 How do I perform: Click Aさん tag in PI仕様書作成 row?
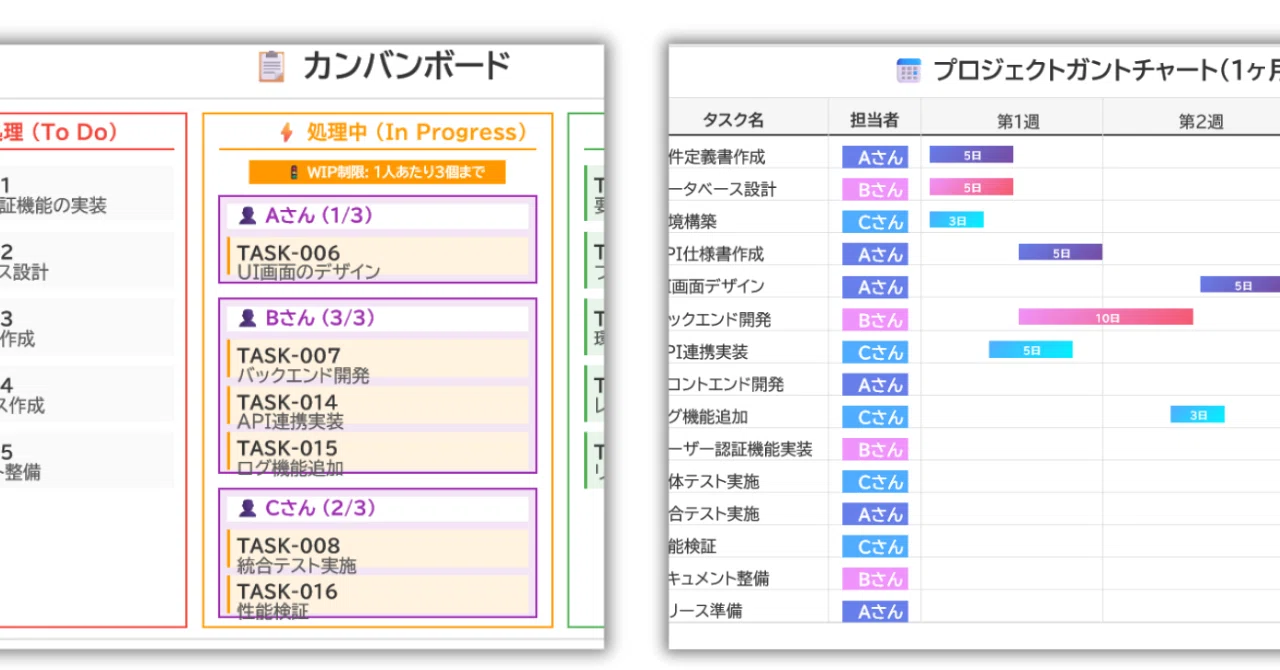pyautogui.click(x=875, y=255)
